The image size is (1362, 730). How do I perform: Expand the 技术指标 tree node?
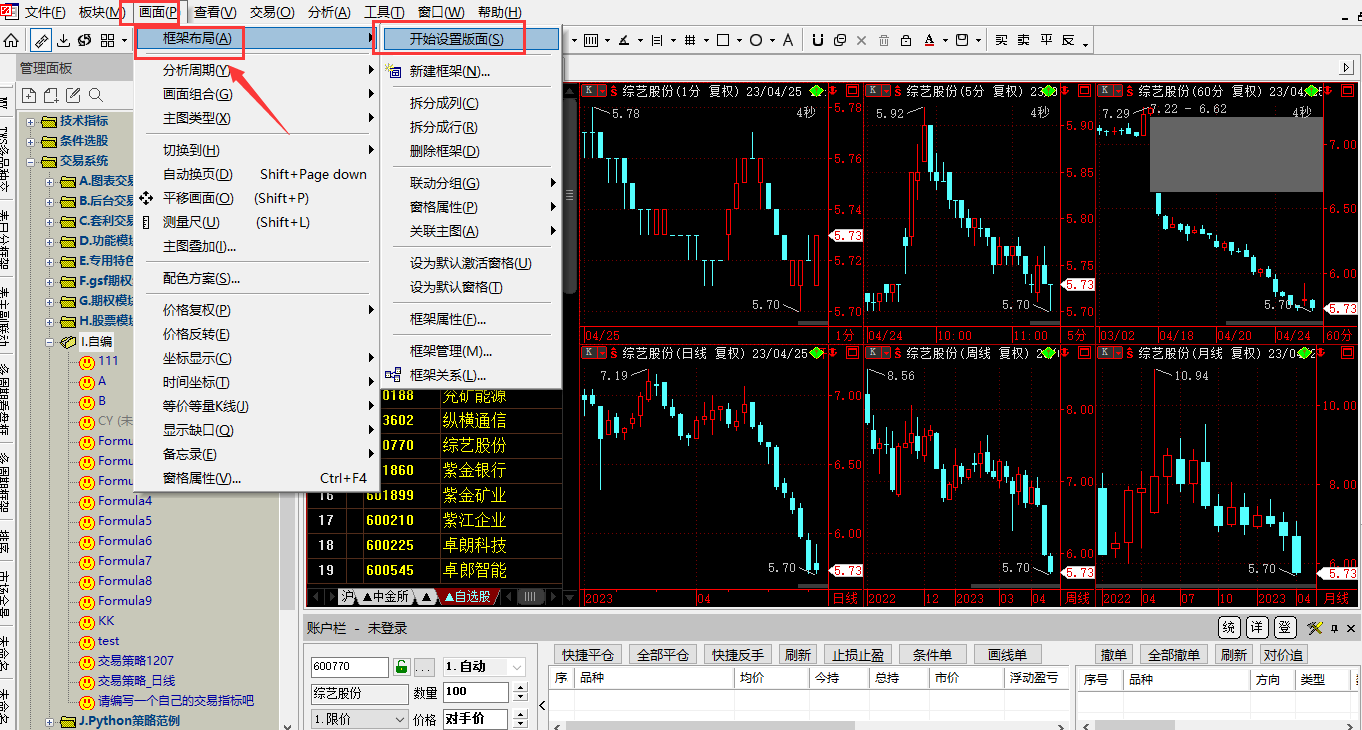(31, 121)
